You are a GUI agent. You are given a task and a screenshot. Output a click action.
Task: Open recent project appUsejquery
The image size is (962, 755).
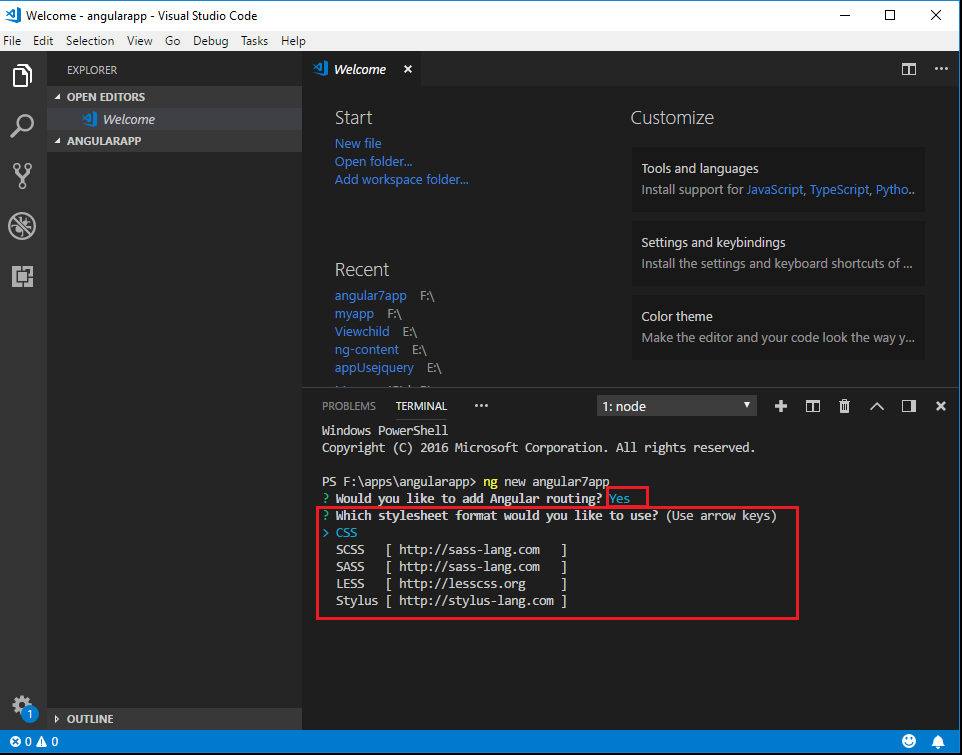374,368
